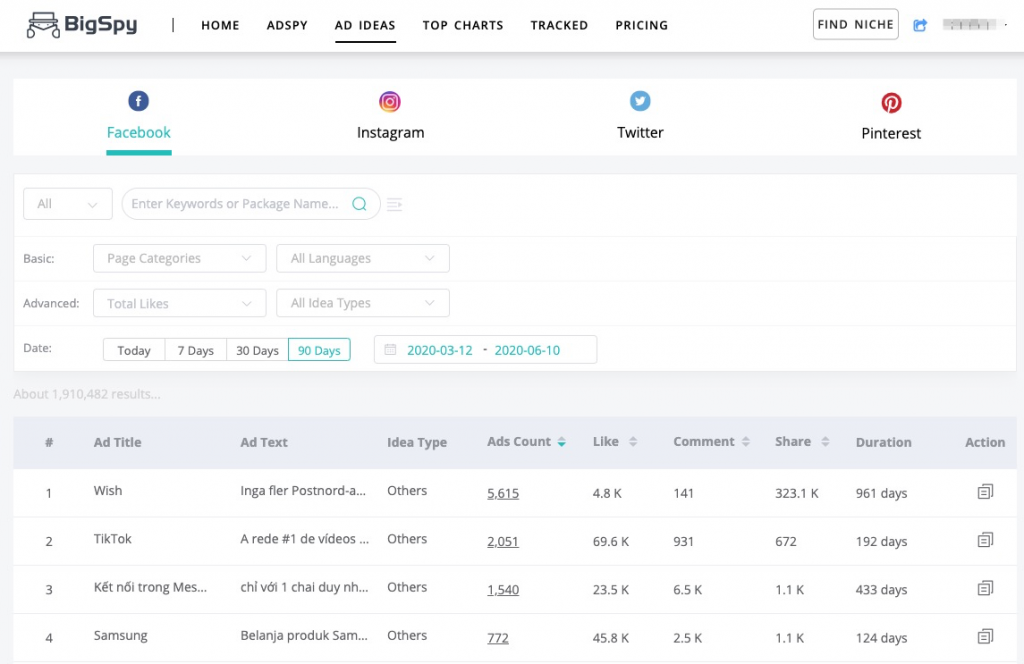Open the TOP CHARTS menu item
The image size is (1024, 664).
pos(463,25)
